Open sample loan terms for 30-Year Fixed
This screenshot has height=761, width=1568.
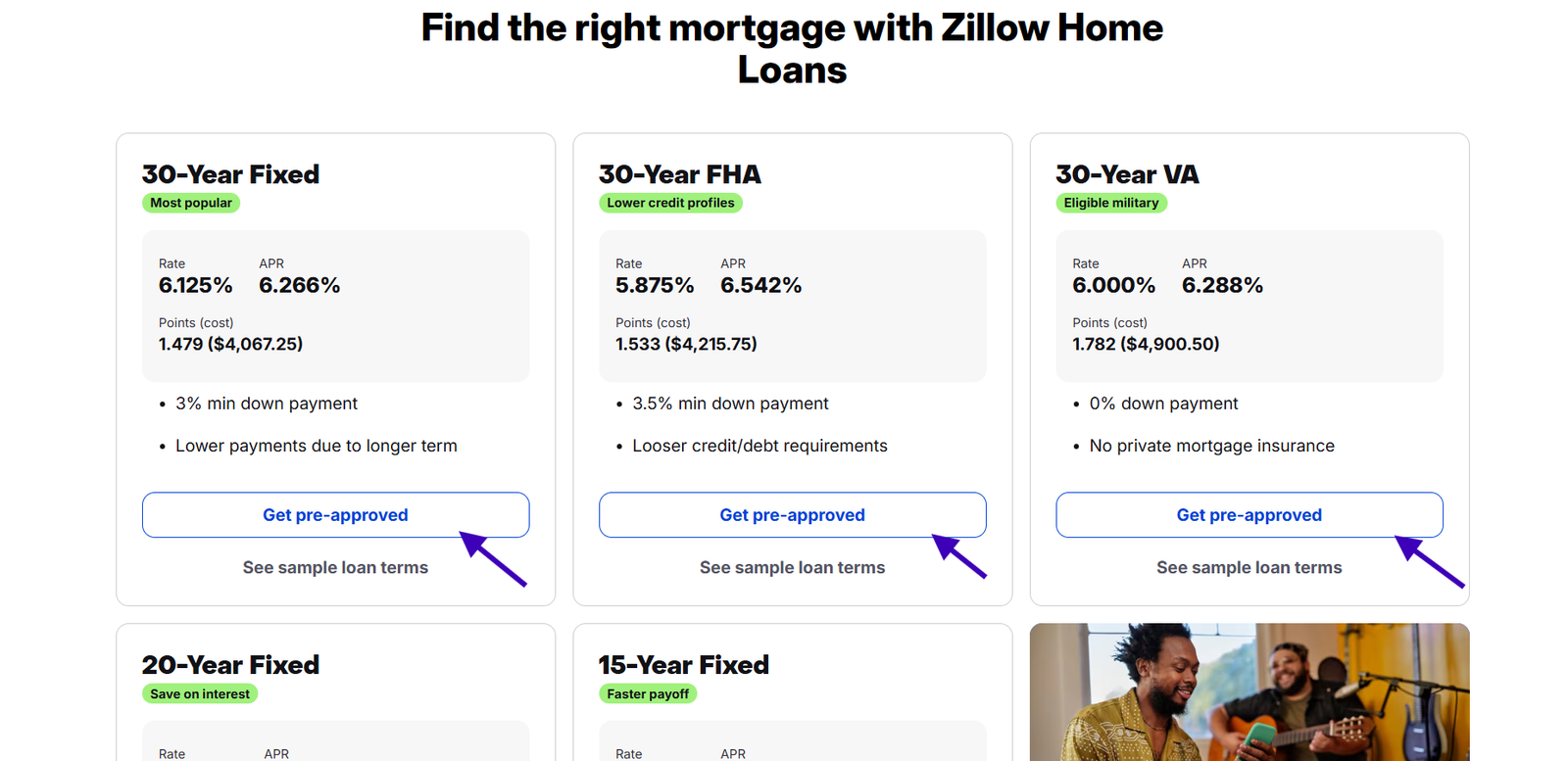coord(335,567)
